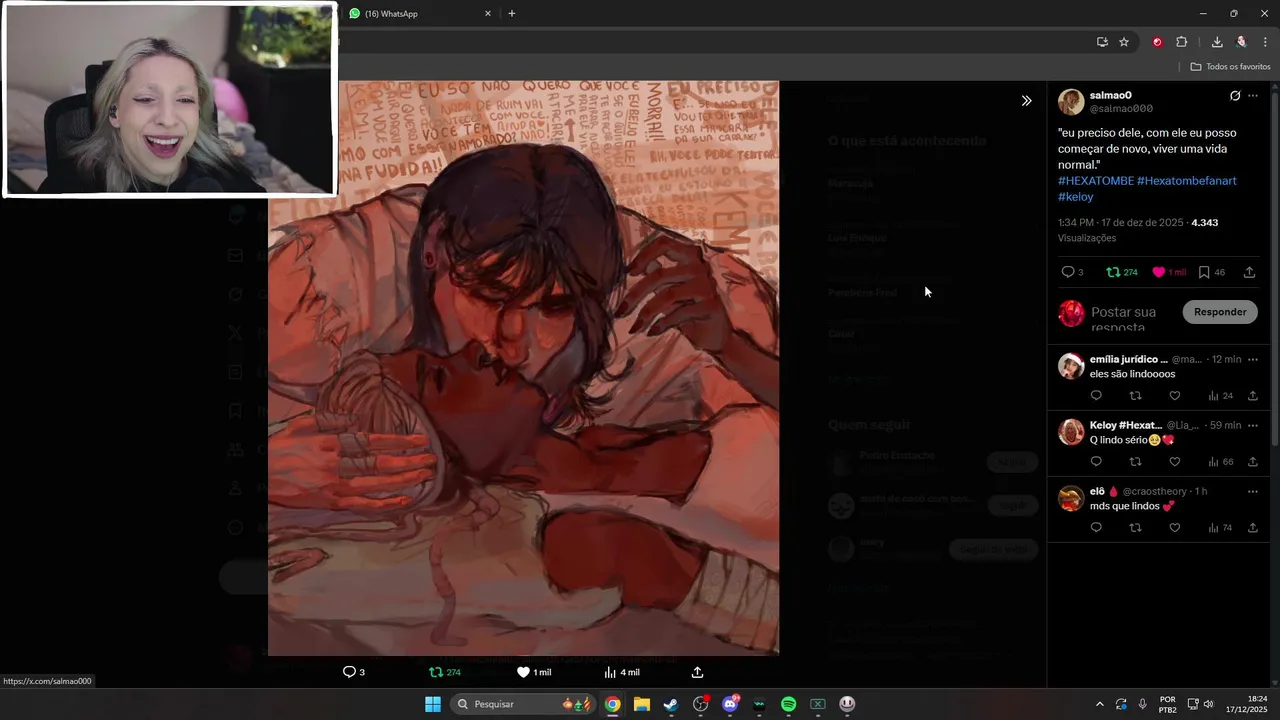Viewport: 1280px width, 720px height.
Task: Click repost icon below the image showing 274
Action: [445, 672]
